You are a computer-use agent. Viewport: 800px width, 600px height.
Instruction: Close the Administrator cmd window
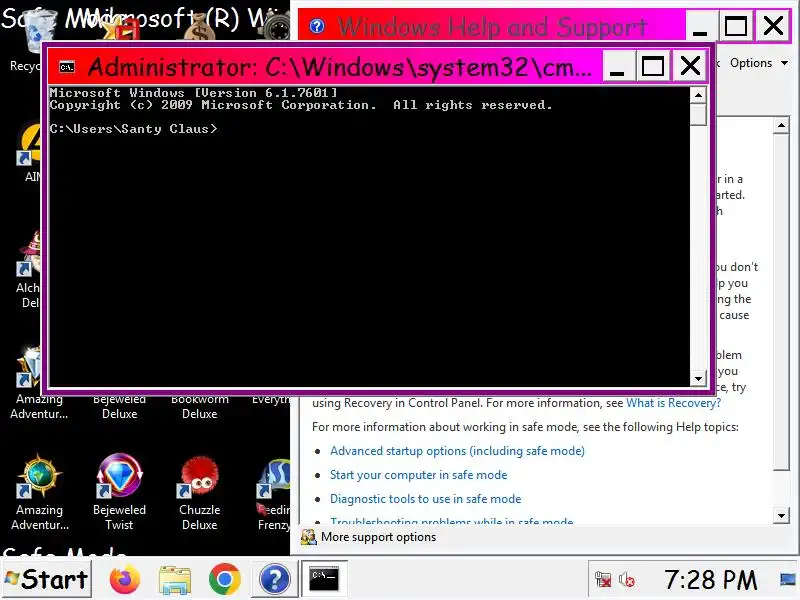(690, 66)
